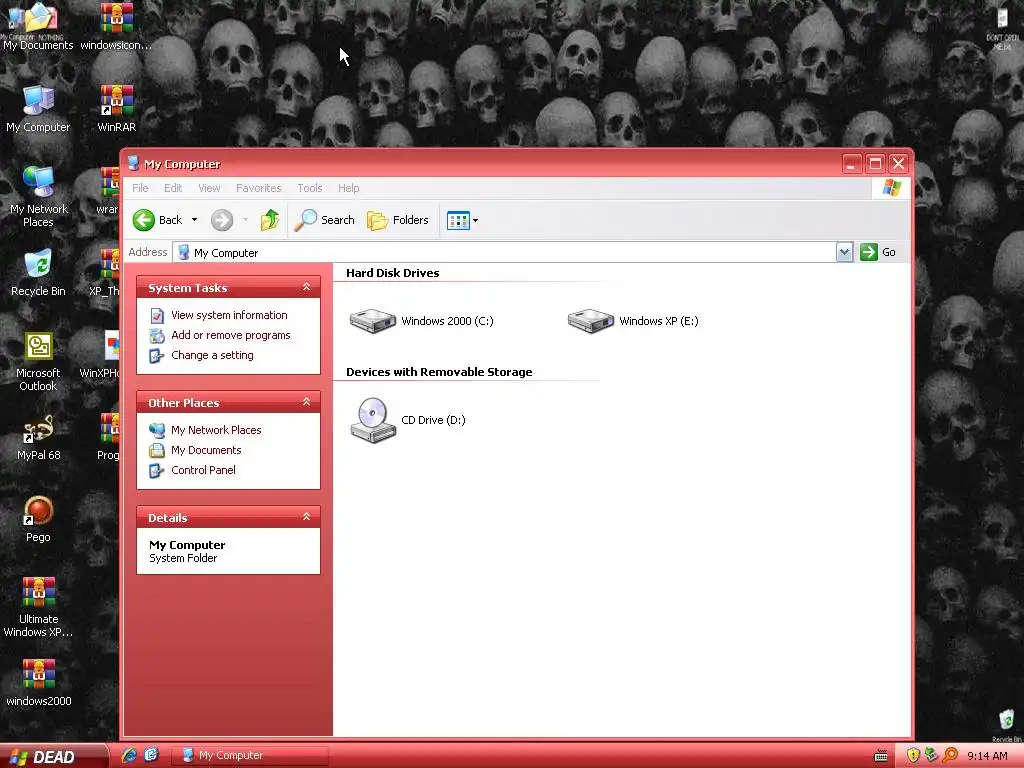Screen dimensions: 1024x768
Task: Click the second quick launch icon
Action: coord(151,755)
